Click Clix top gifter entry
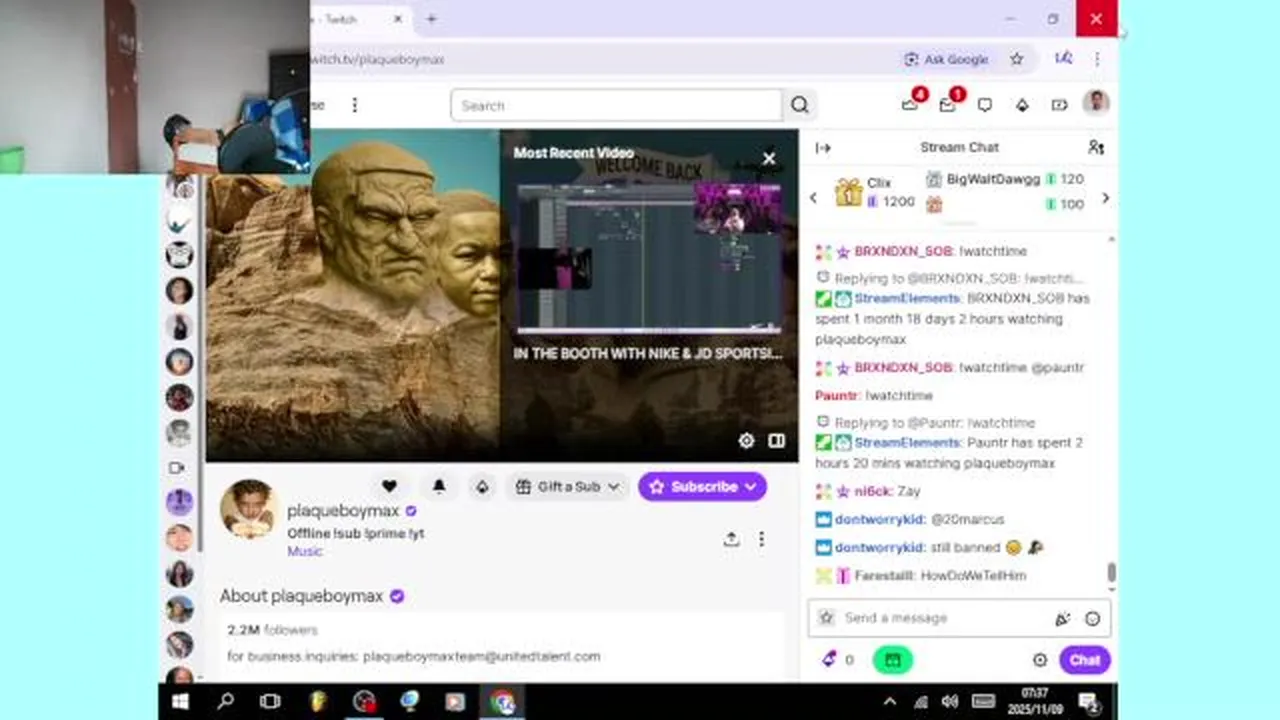Screen dimensions: 1280x720 tap(876, 192)
